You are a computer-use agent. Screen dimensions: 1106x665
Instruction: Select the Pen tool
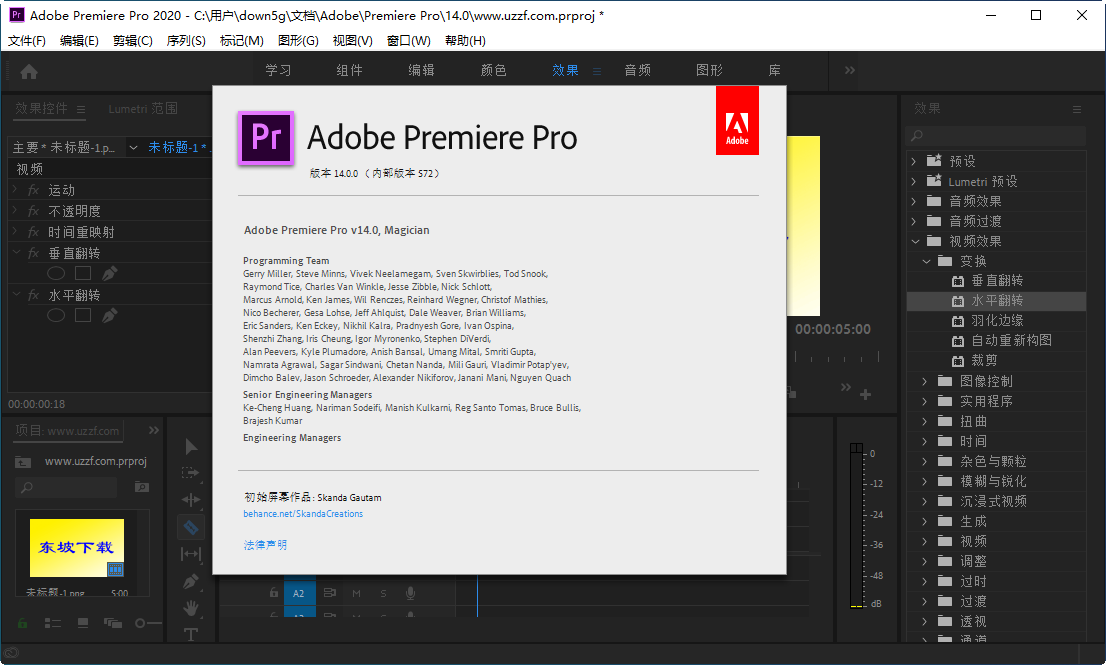[x=190, y=580]
